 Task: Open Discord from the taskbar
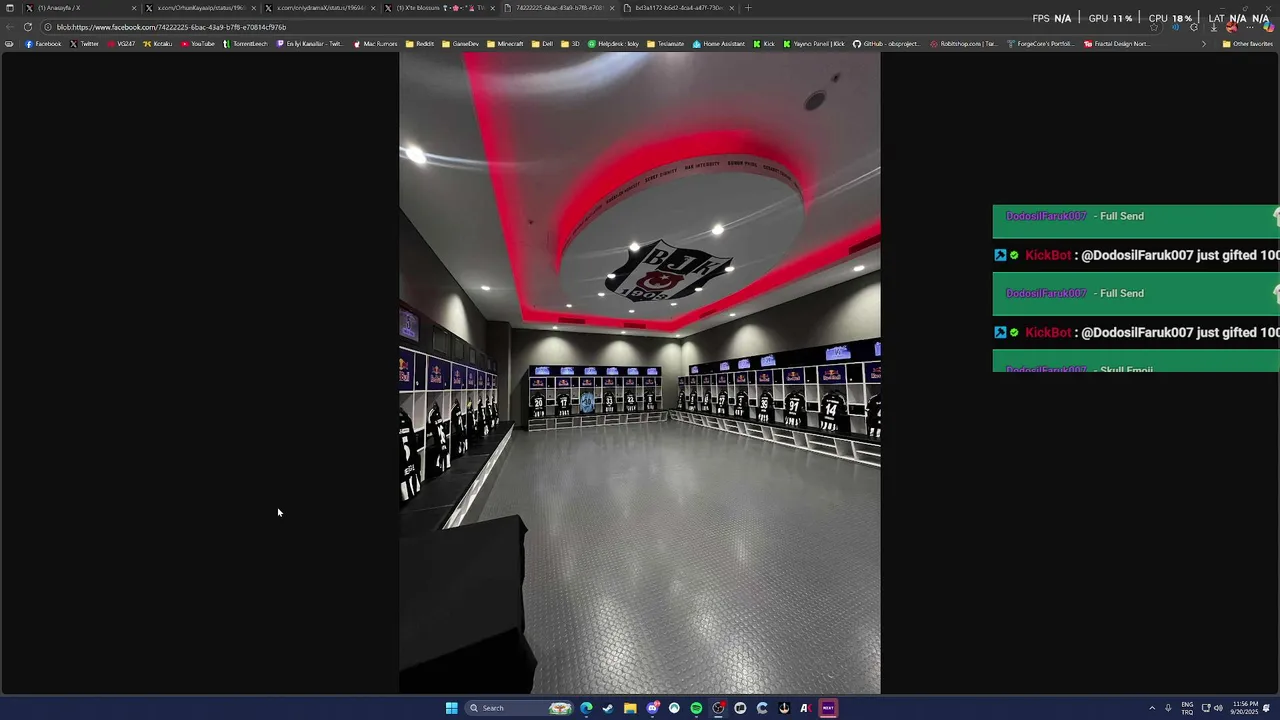652,708
